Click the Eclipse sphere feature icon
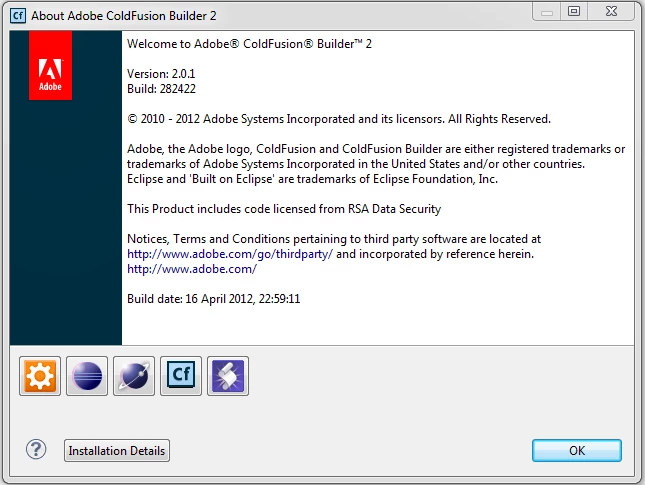 (87, 376)
